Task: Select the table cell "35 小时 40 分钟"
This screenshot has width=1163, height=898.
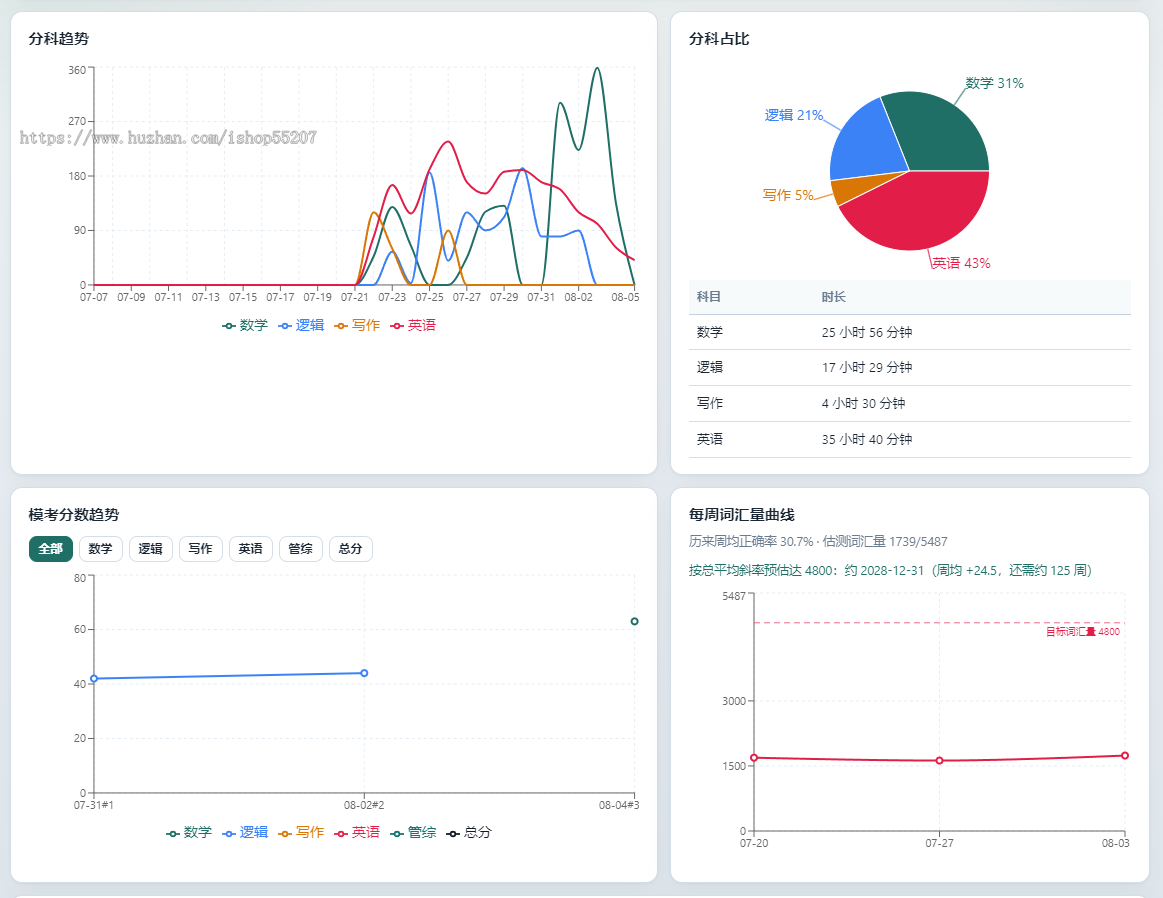Action: [x=867, y=439]
